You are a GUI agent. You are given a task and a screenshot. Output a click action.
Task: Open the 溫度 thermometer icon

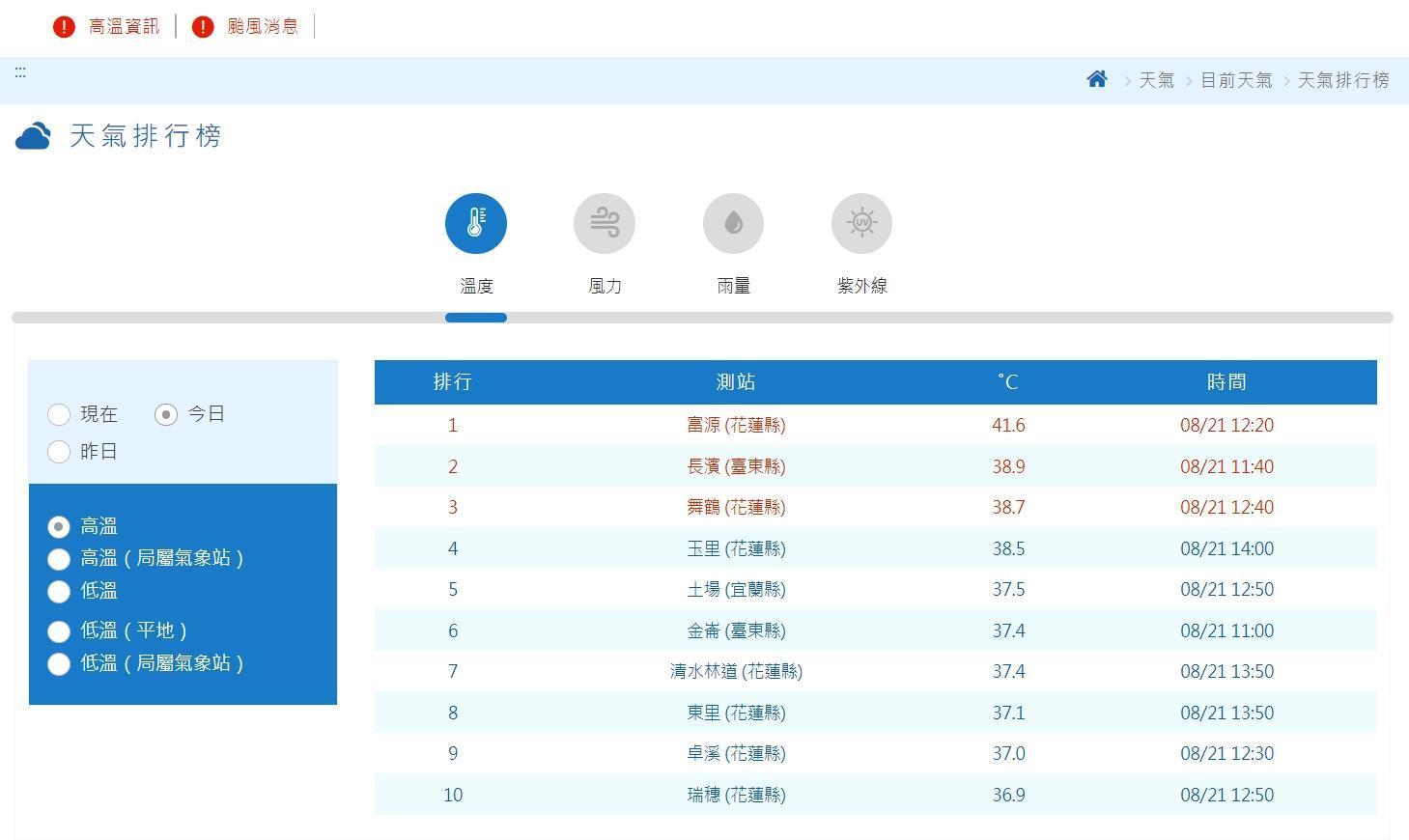tap(475, 223)
